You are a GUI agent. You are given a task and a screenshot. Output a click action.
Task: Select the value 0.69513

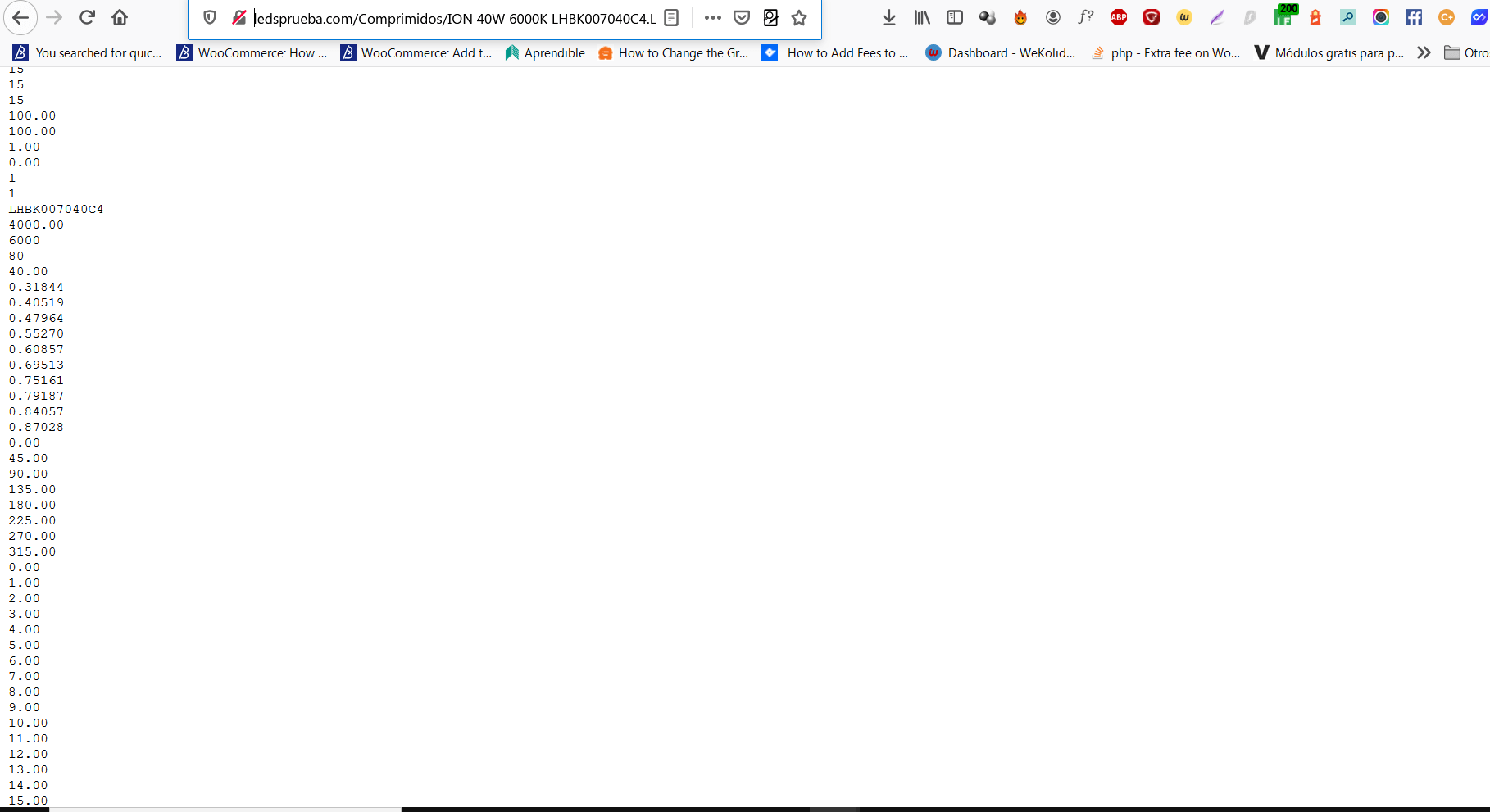tap(36, 365)
